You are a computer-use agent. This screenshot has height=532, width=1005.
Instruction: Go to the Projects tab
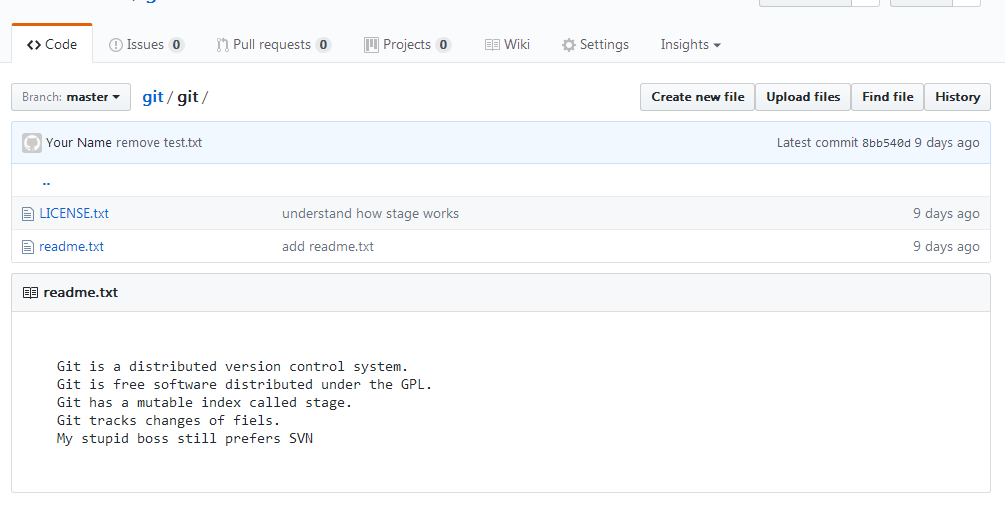point(407,44)
